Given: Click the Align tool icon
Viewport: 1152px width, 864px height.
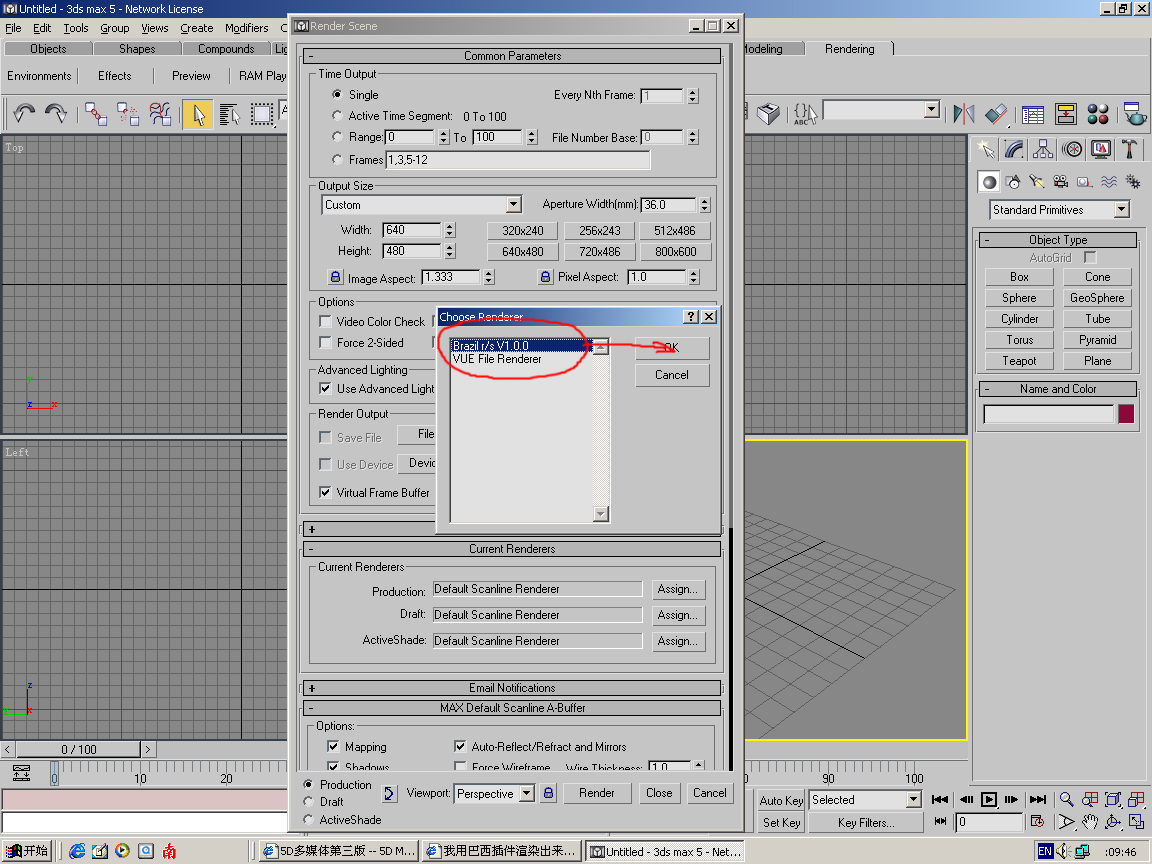Looking at the screenshot, I should click(996, 114).
